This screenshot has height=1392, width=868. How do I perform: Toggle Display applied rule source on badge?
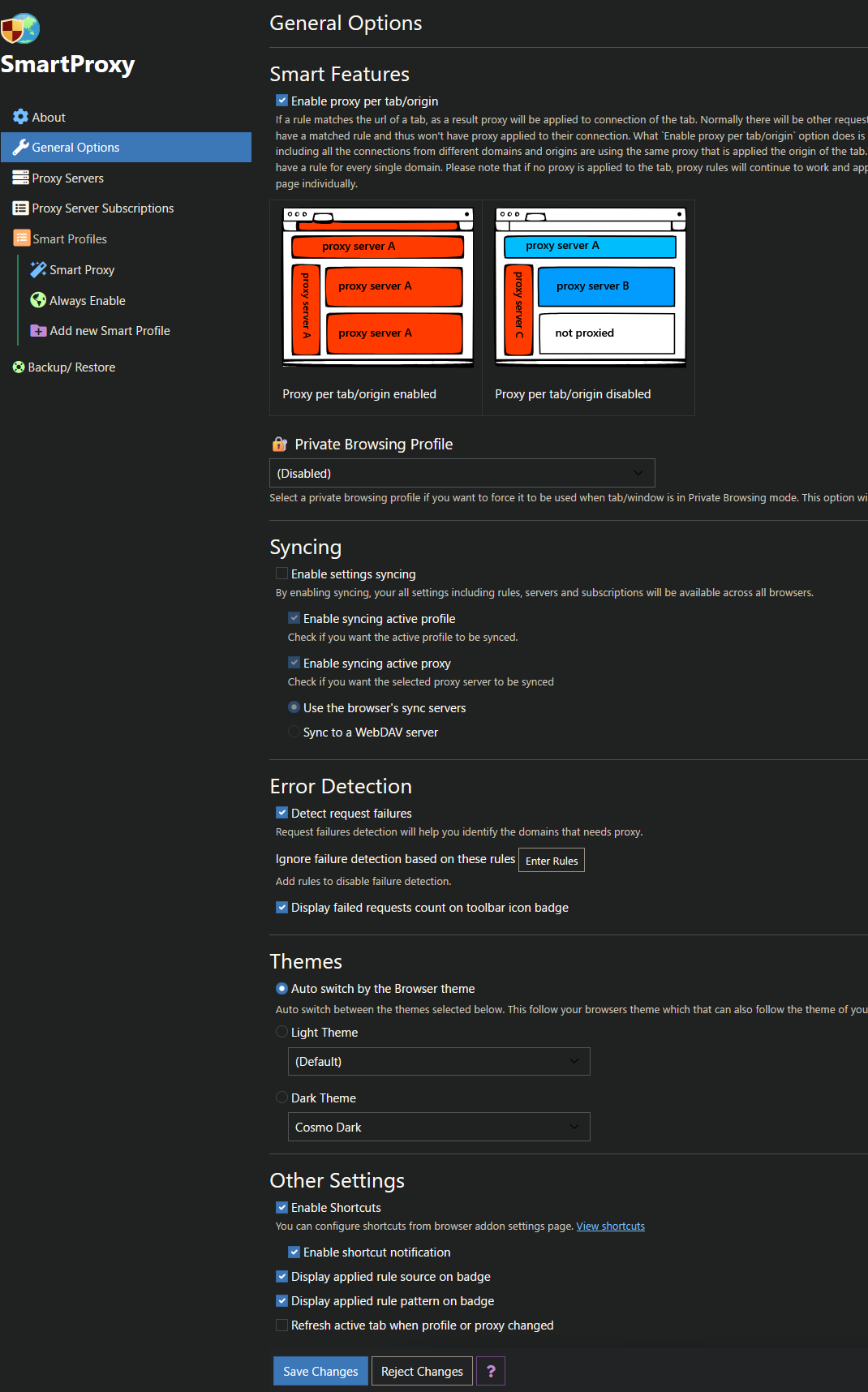point(281,1276)
